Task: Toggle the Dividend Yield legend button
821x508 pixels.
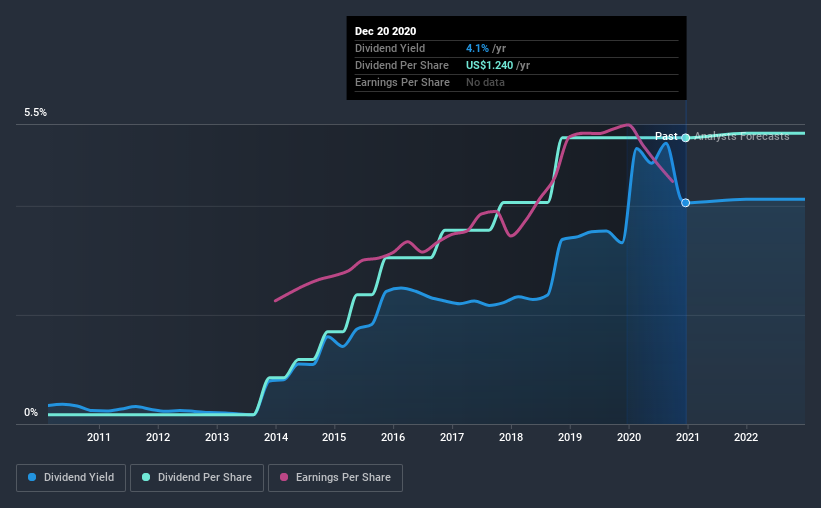Action: point(71,478)
